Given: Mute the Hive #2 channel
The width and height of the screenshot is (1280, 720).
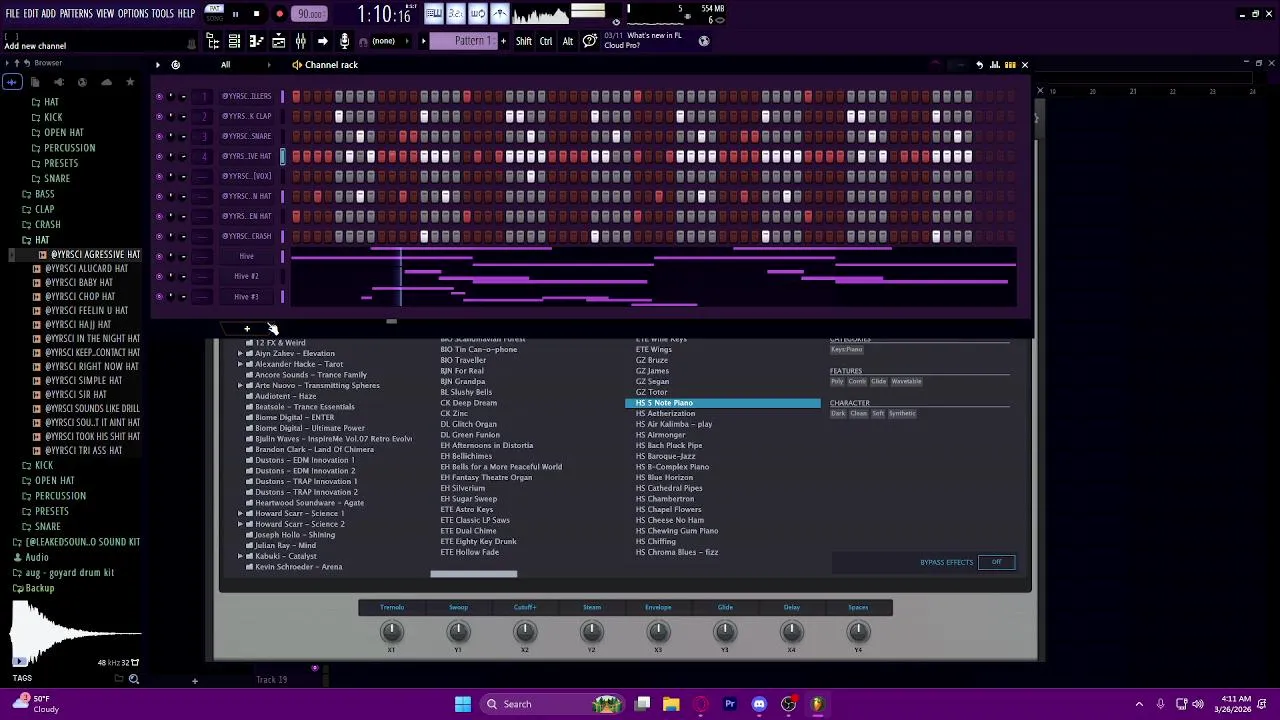Looking at the screenshot, I should 159,276.
